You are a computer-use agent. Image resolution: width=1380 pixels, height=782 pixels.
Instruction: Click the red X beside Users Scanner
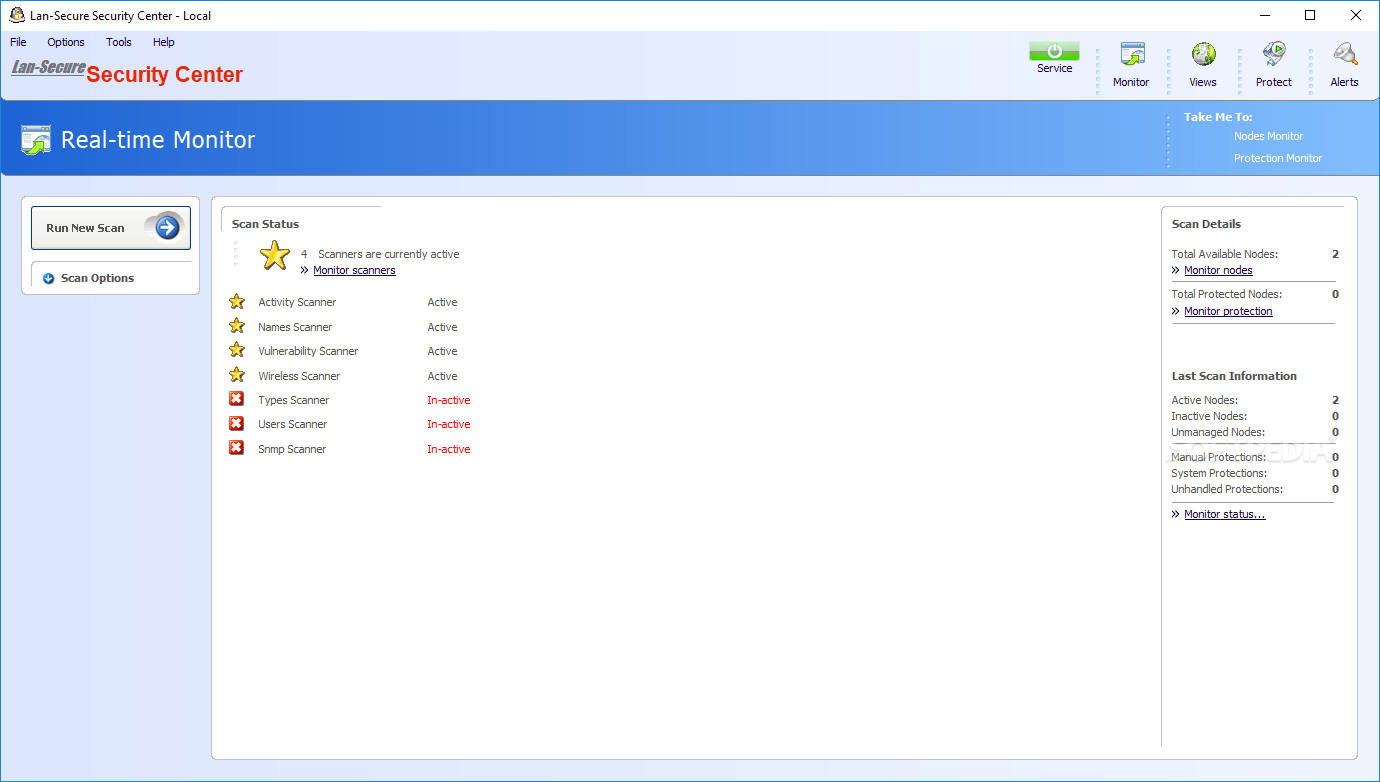[x=237, y=423]
